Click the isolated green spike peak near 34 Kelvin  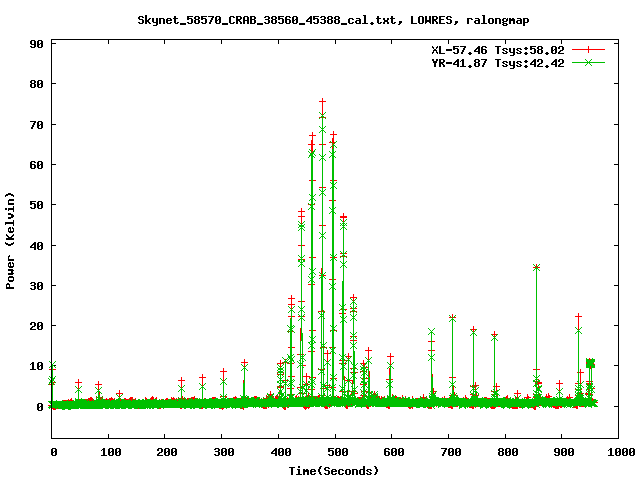pyautogui.click(x=536, y=267)
